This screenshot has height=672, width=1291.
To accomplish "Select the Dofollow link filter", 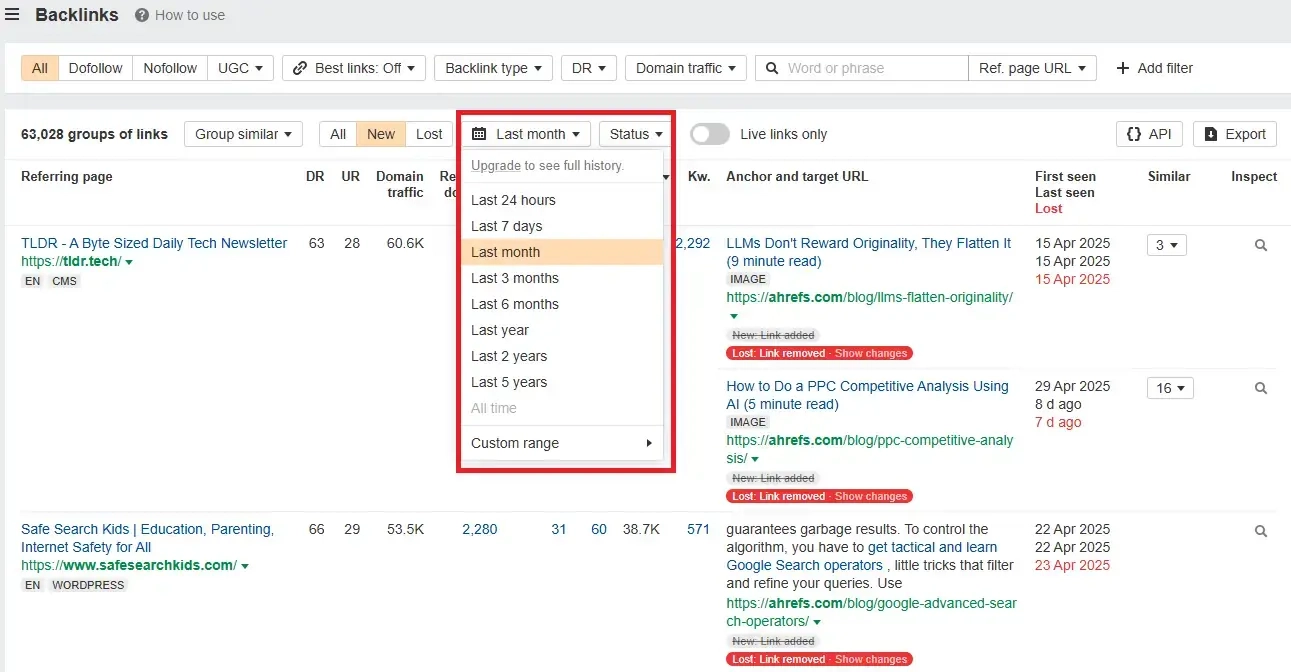I will (x=95, y=68).
